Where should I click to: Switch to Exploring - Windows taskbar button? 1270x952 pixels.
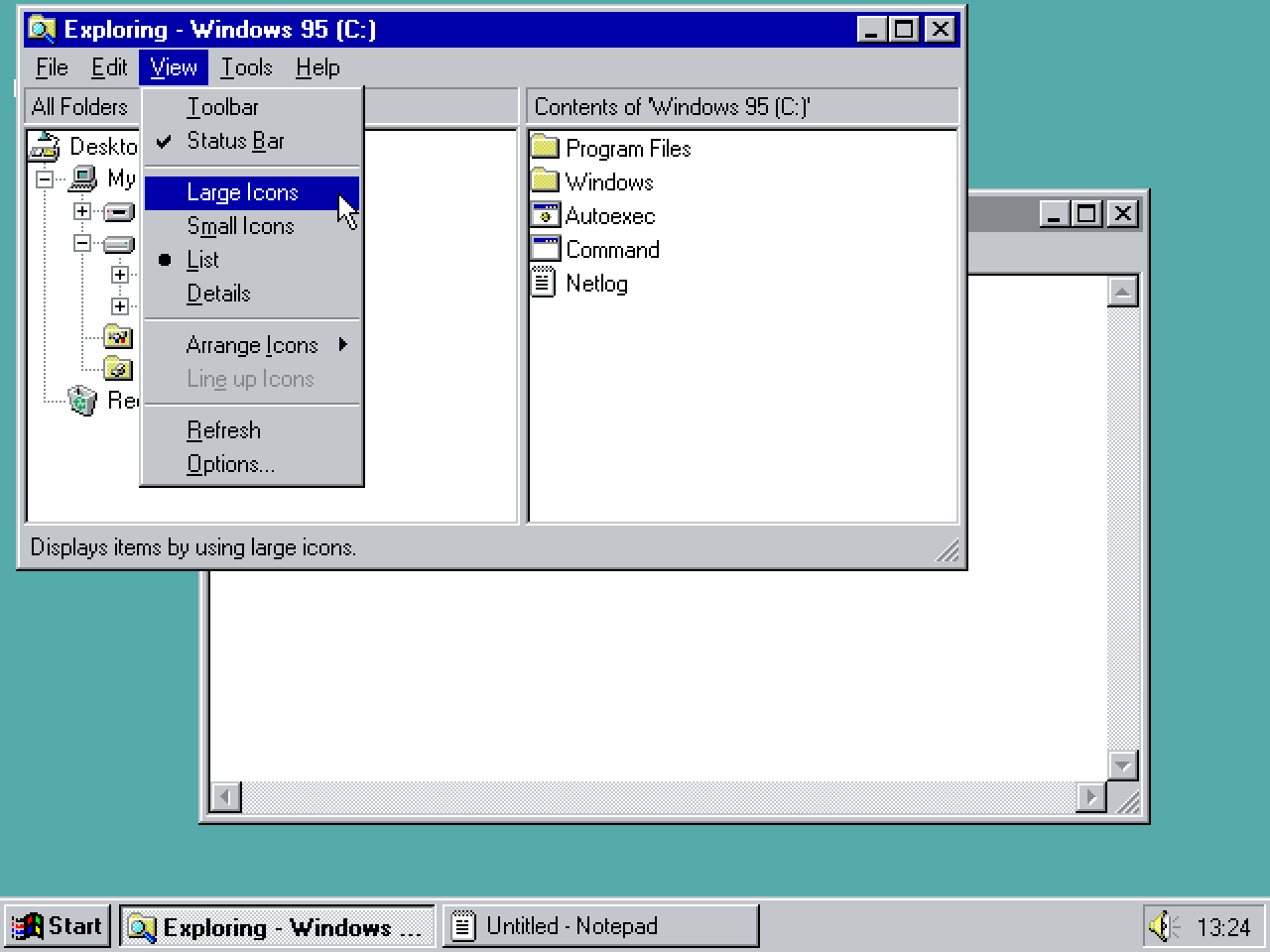[x=277, y=926]
